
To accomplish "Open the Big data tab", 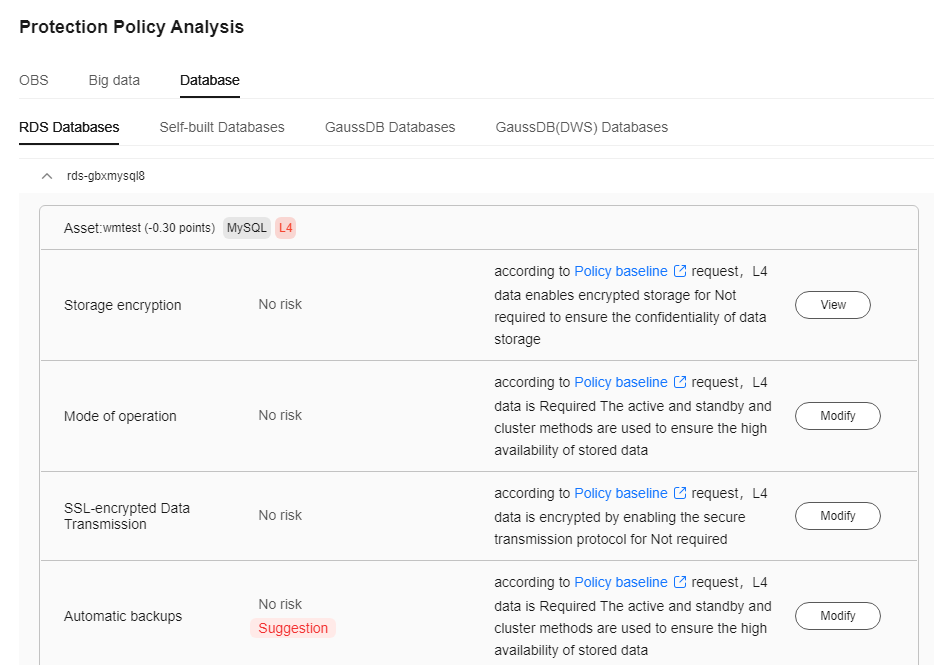I will click(x=114, y=80).
